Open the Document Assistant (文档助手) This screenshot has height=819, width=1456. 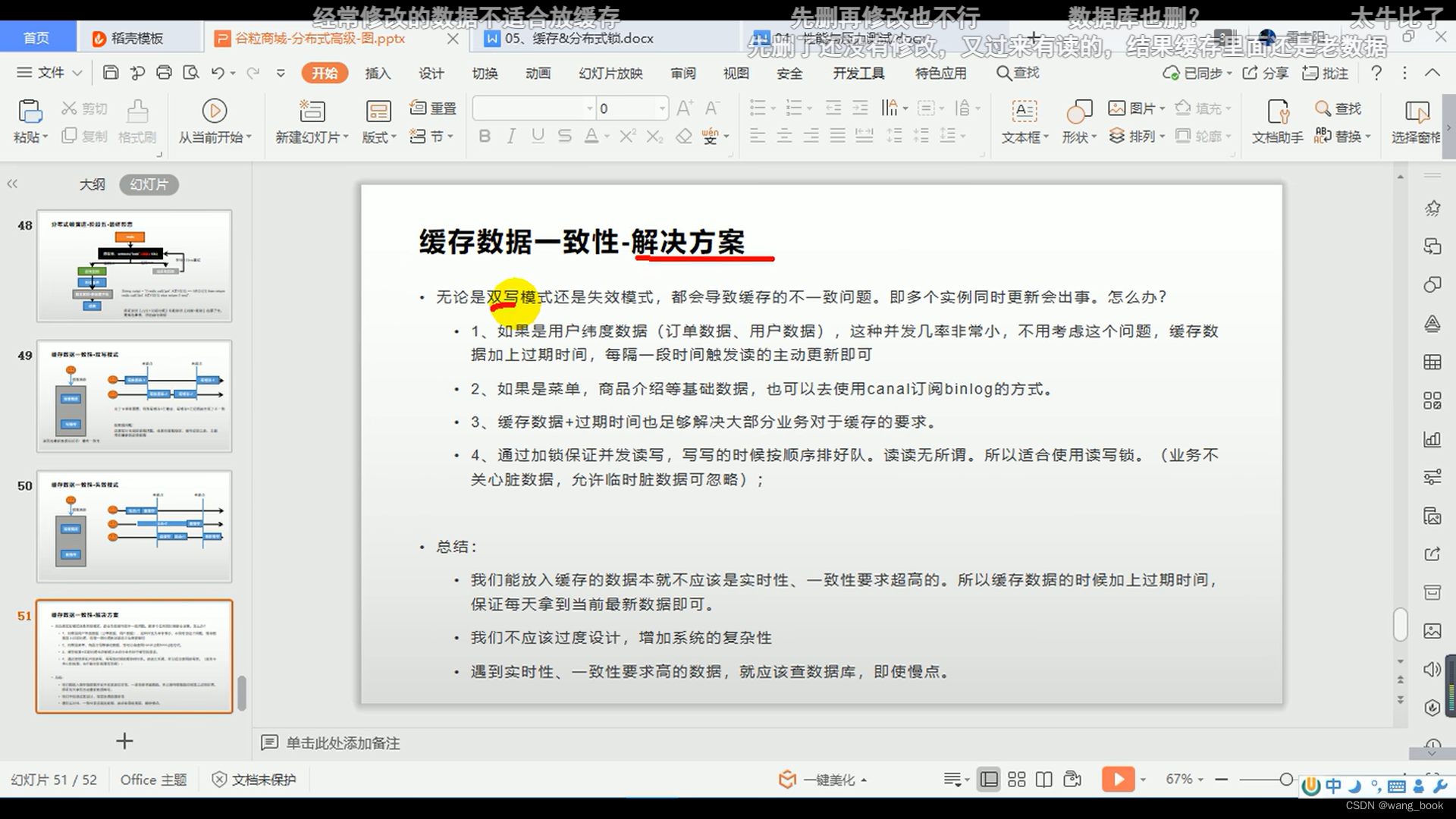point(1278,121)
